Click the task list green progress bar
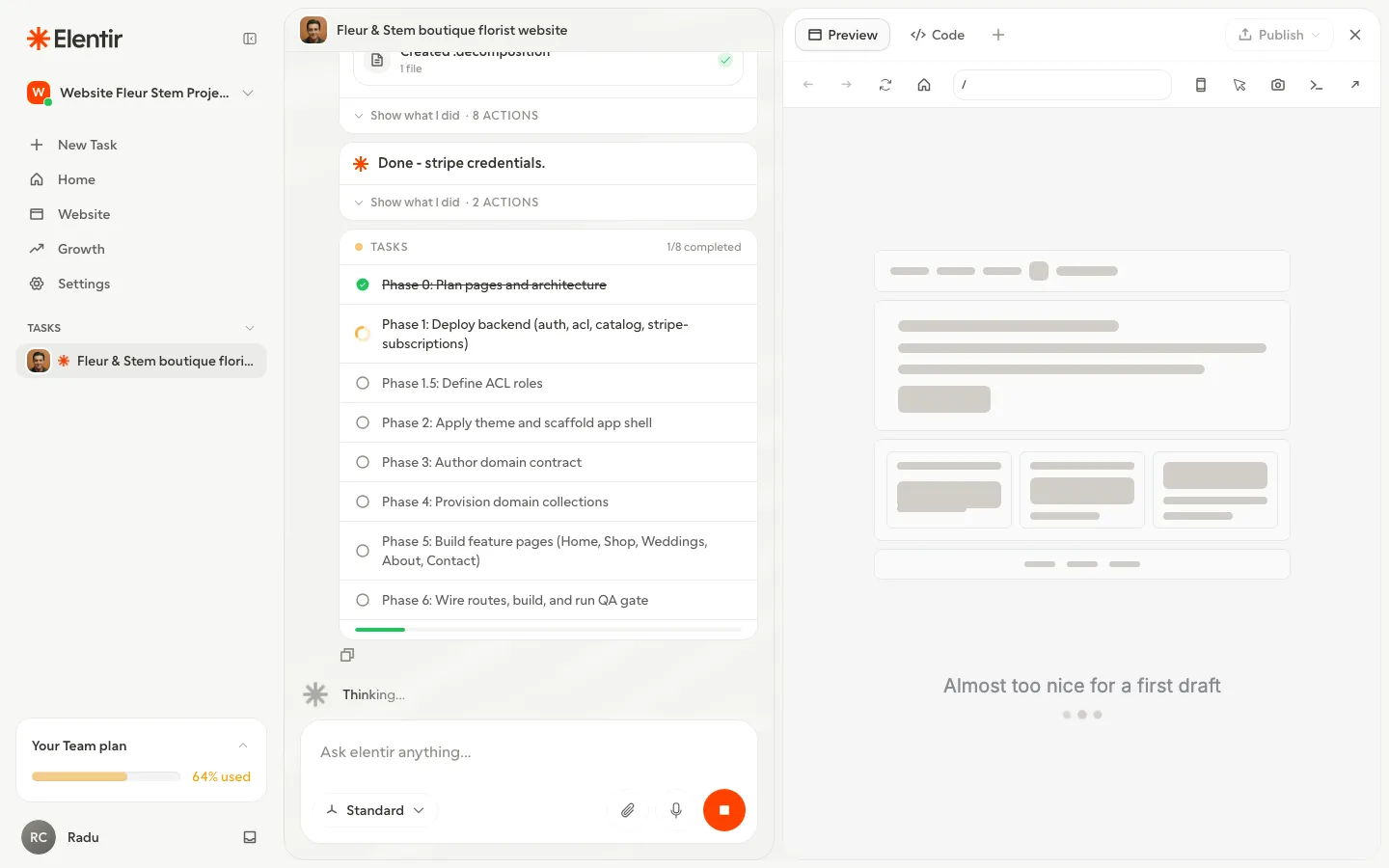 548,630
